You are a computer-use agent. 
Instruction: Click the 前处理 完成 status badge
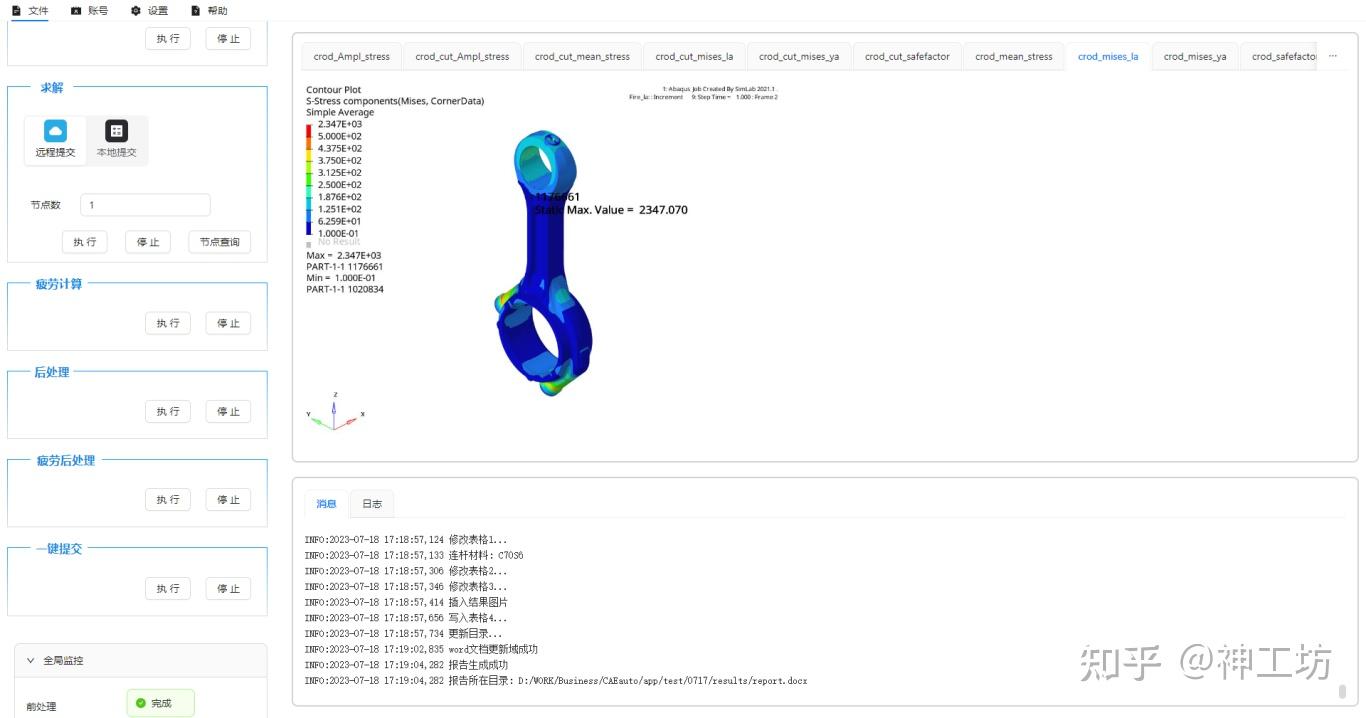(160, 703)
